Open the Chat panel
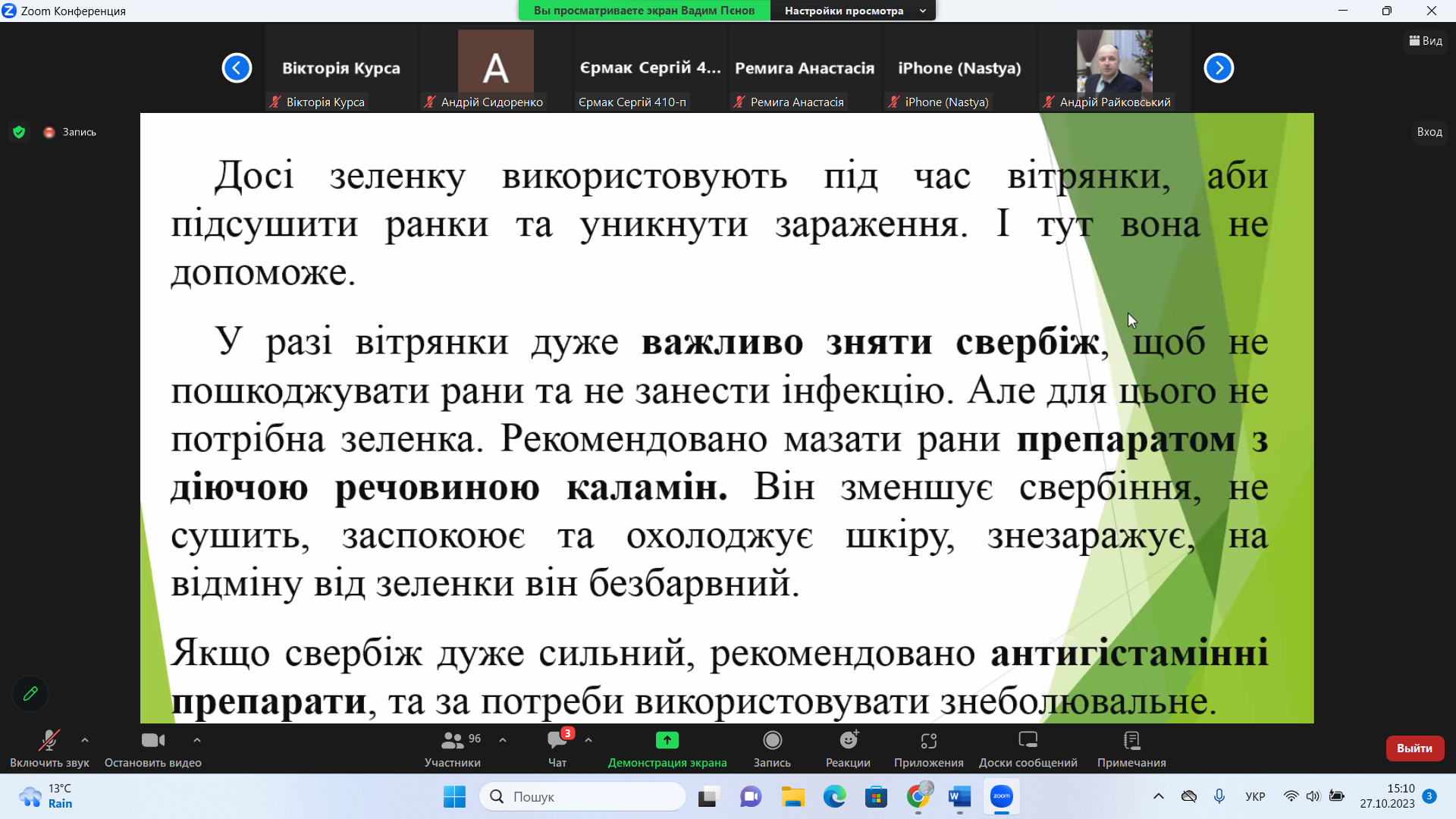Image resolution: width=1456 pixels, height=819 pixels. pyautogui.click(x=557, y=740)
